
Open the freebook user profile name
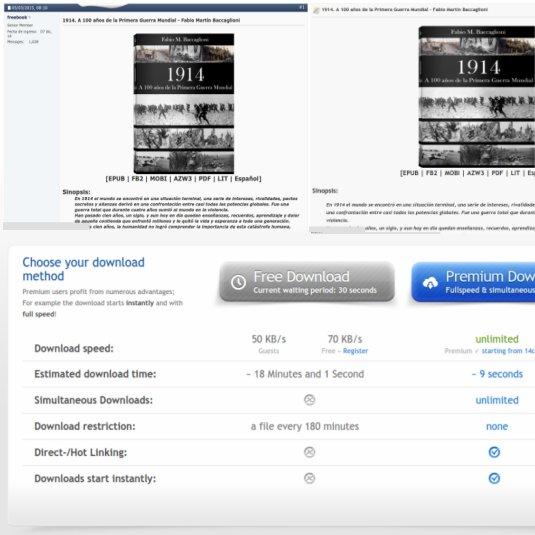17,17
